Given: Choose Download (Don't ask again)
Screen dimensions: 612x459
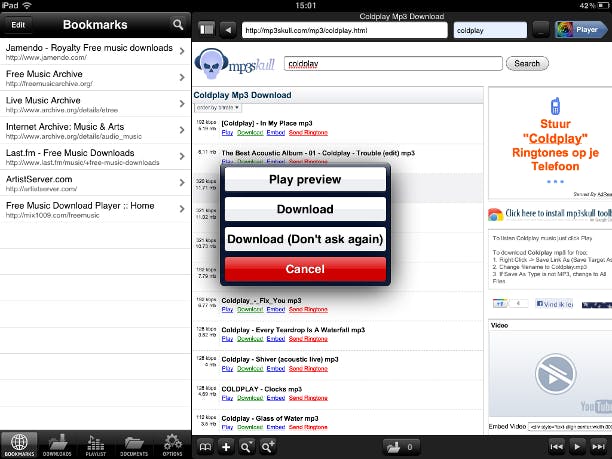Looking at the screenshot, I should pyautogui.click(x=305, y=239).
